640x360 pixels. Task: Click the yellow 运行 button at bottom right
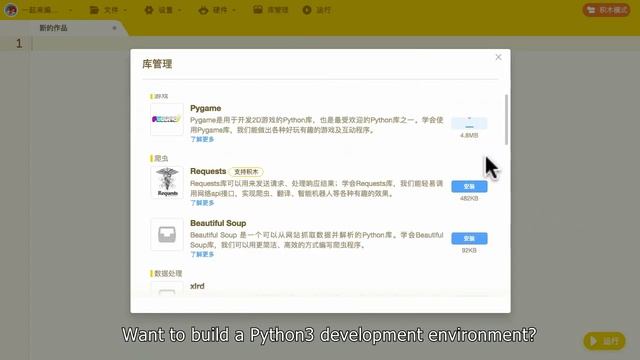(604, 341)
